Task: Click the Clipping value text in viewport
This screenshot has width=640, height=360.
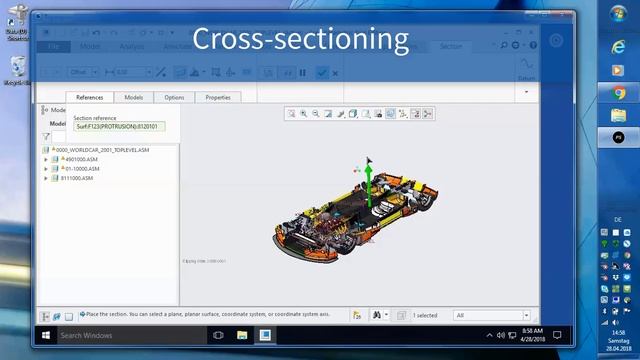Action: tap(204, 261)
